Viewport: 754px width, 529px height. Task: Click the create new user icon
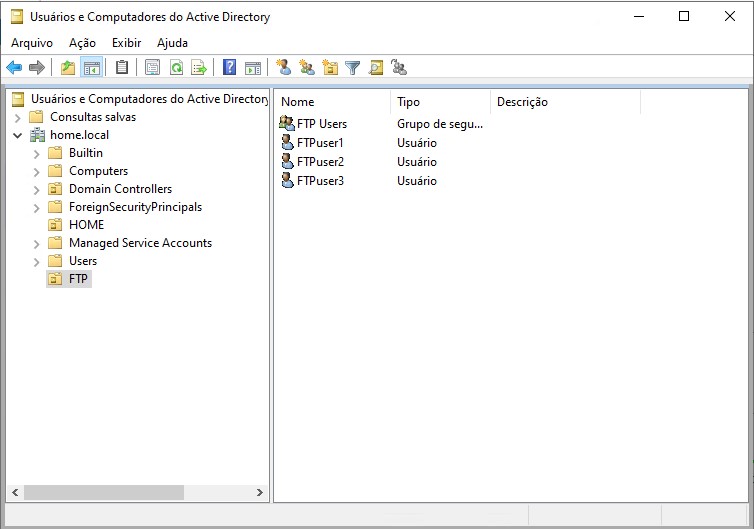pos(284,68)
